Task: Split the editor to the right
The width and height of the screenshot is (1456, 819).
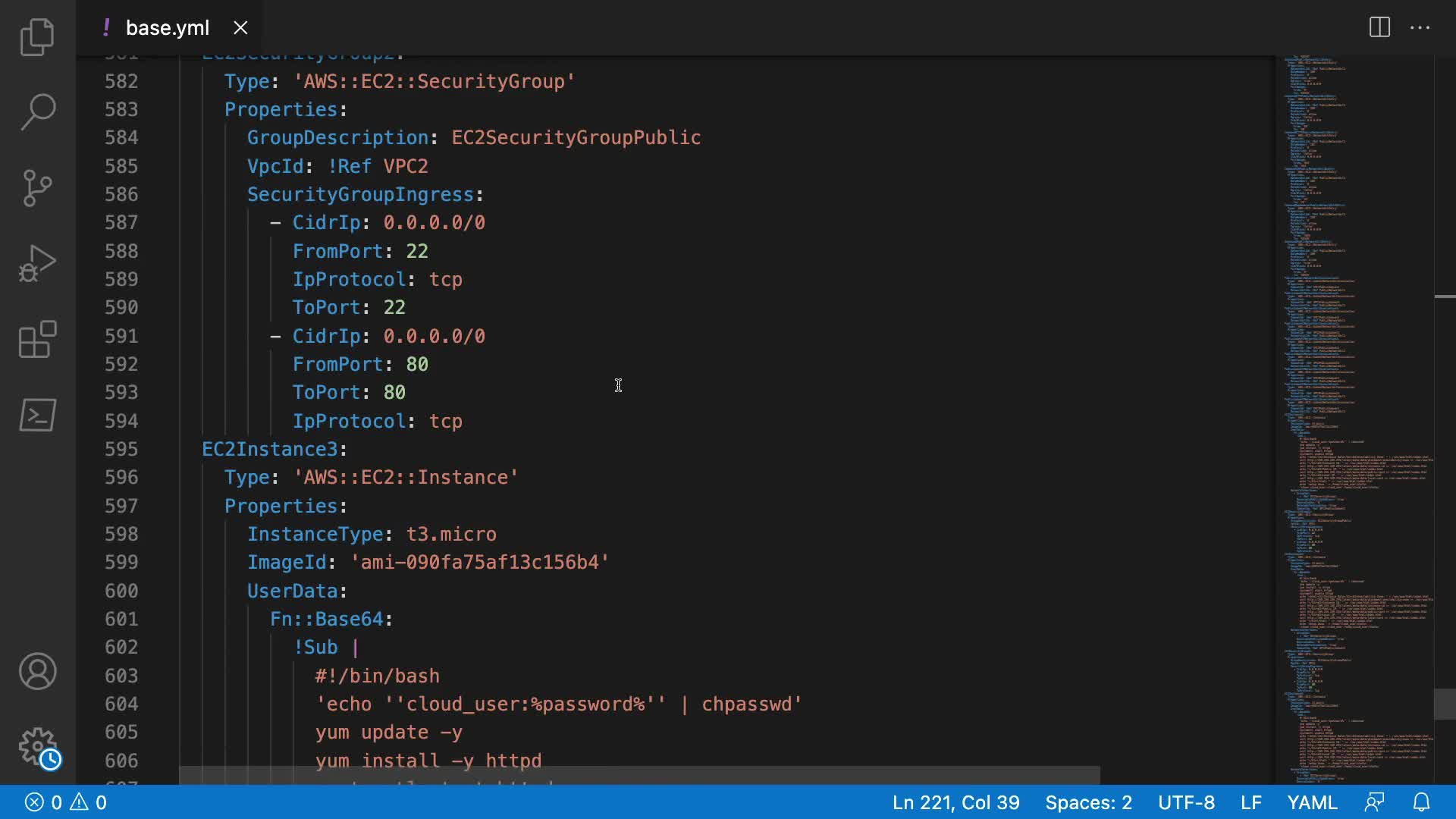Action: [x=1379, y=27]
